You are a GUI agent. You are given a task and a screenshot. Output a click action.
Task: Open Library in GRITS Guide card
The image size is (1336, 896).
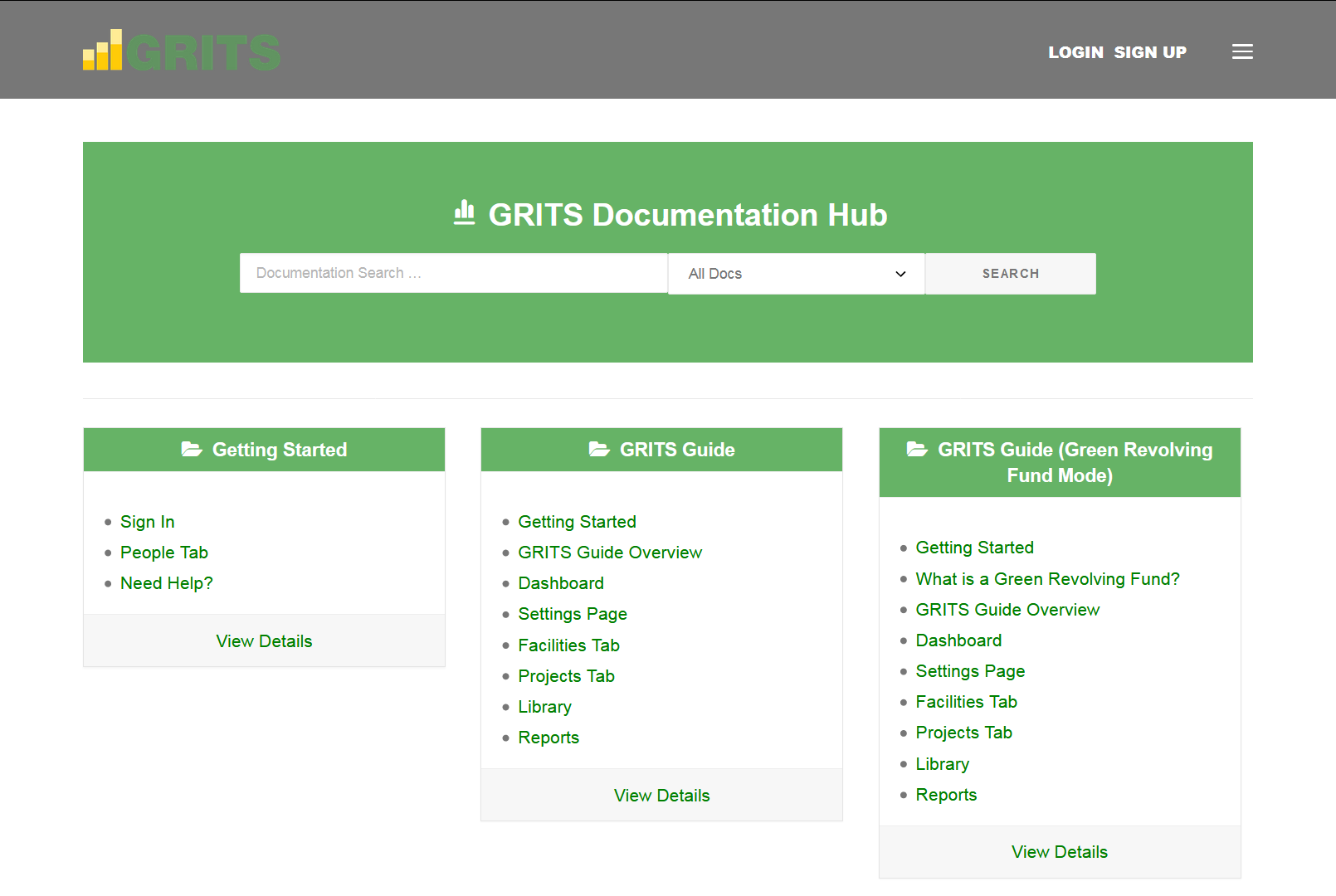545,707
